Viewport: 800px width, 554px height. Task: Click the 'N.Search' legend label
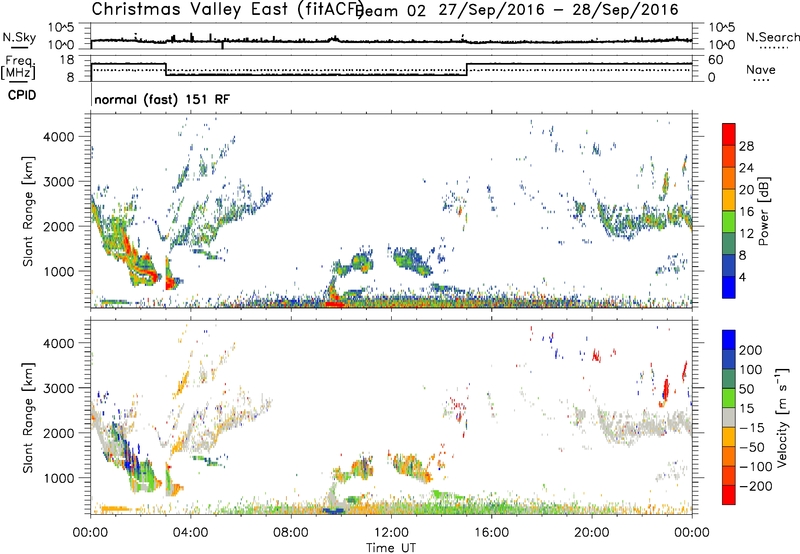(772, 37)
